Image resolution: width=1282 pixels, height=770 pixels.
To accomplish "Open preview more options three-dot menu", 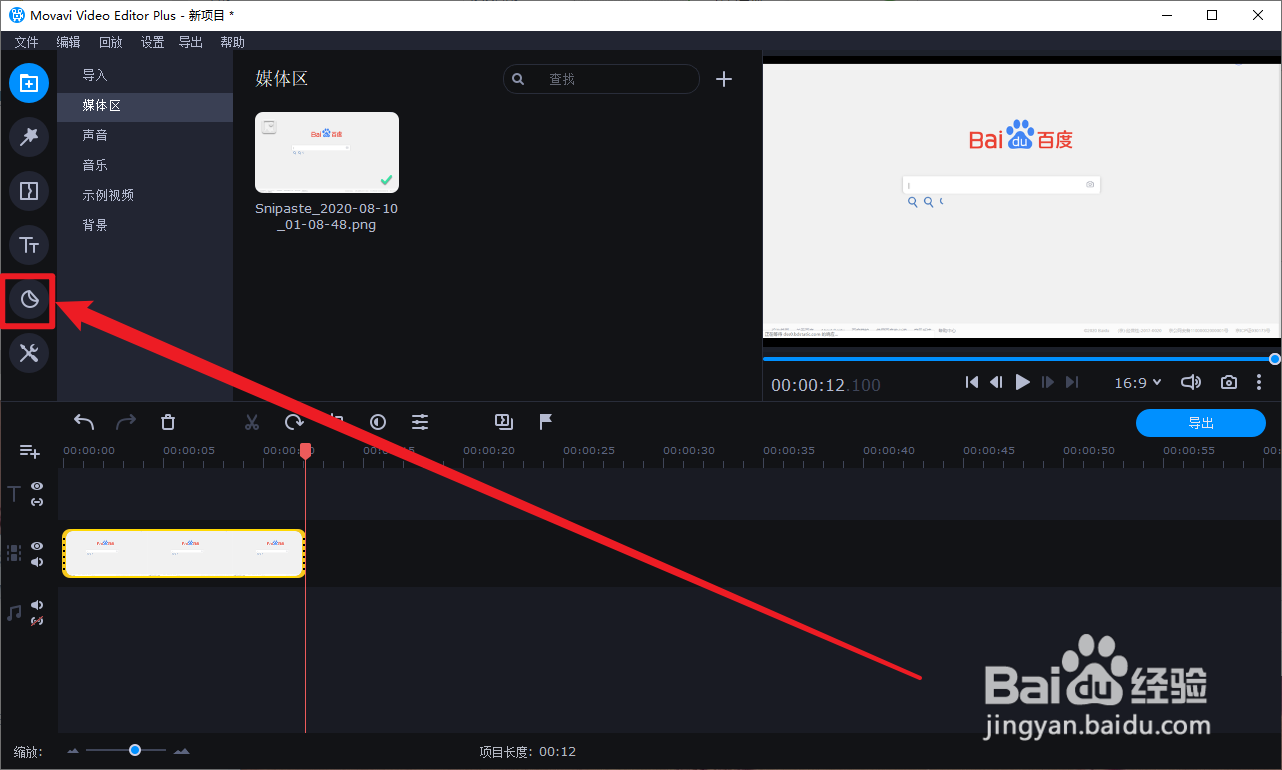I will [x=1259, y=382].
